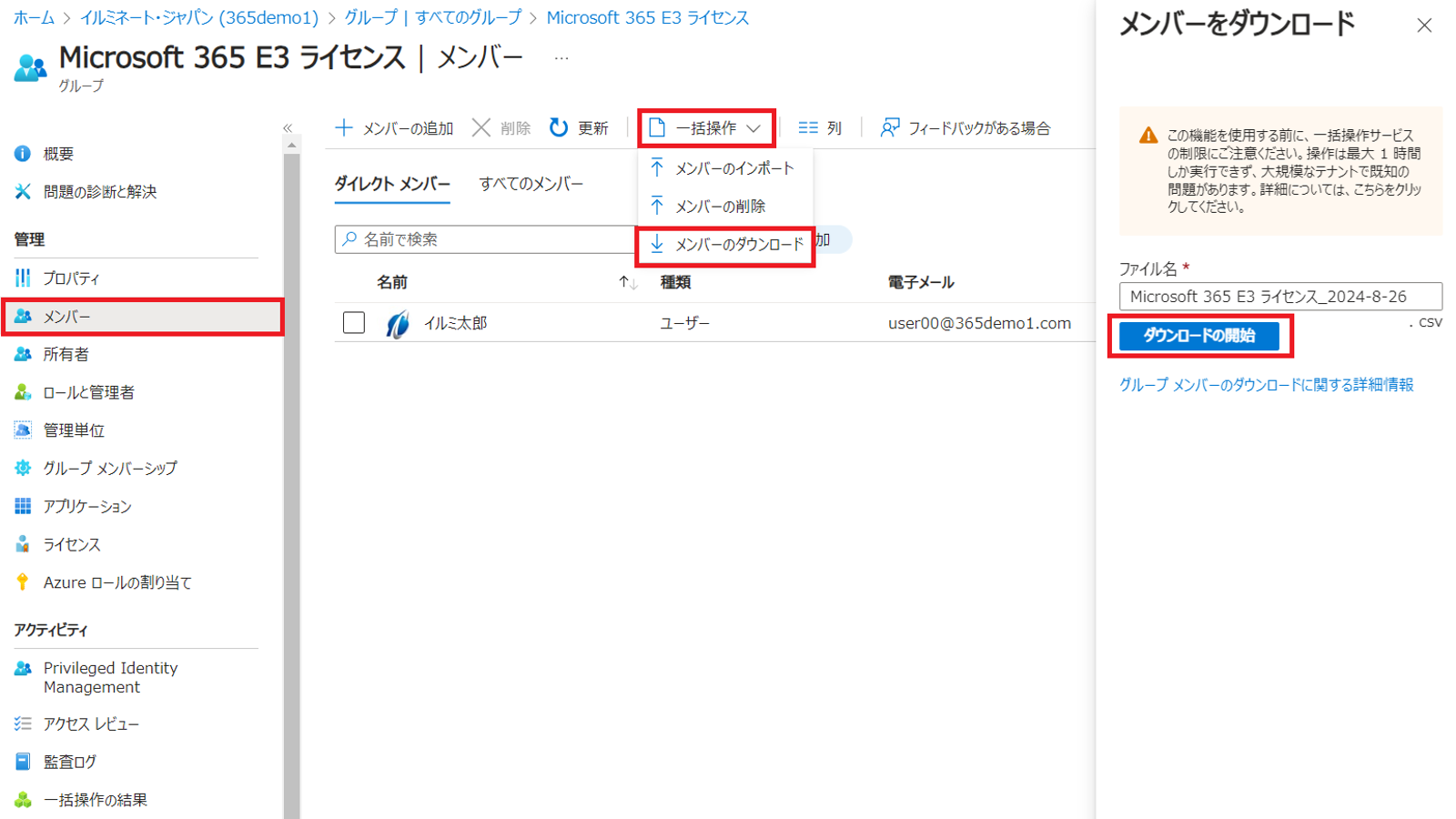Open 一括操作の結果 page
The width and height of the screenshot is (1456, 819).
click(x=95, y=800)
